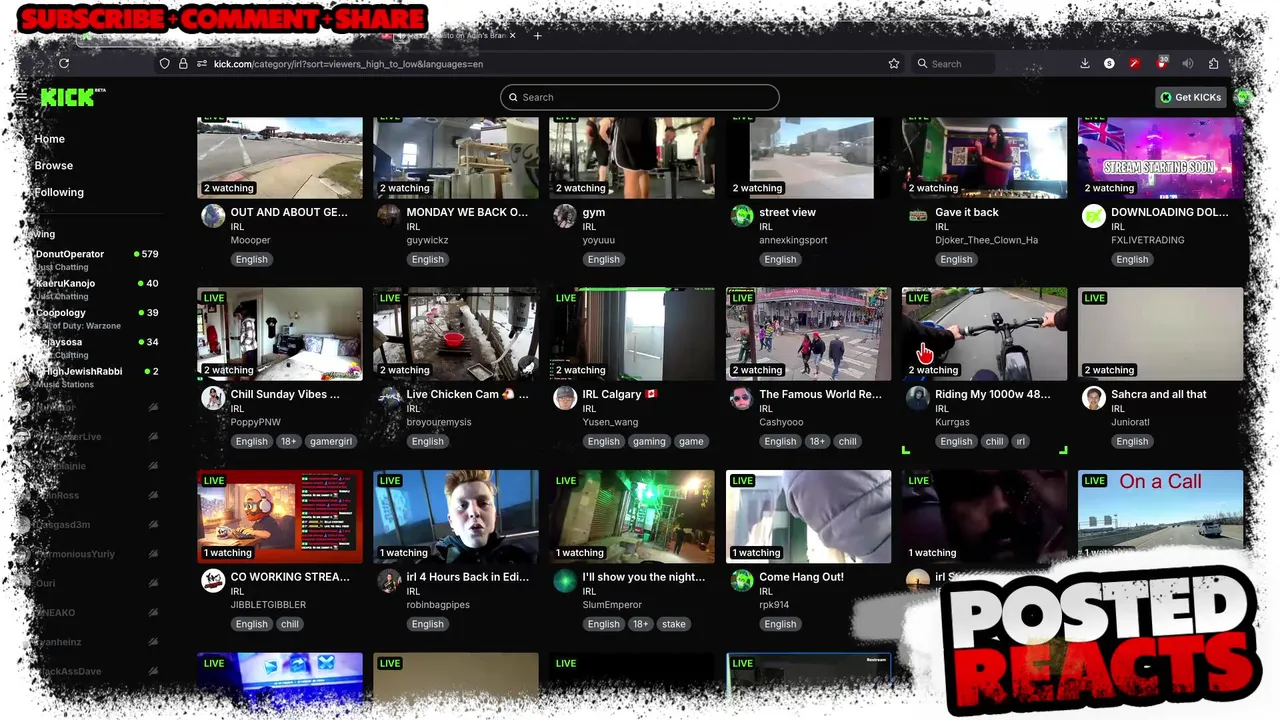Image resolution: width=1280 pixels, height=720 pixels.
Task: Go to Home in the Kick sidebar
Action: (x=49, y=139)
